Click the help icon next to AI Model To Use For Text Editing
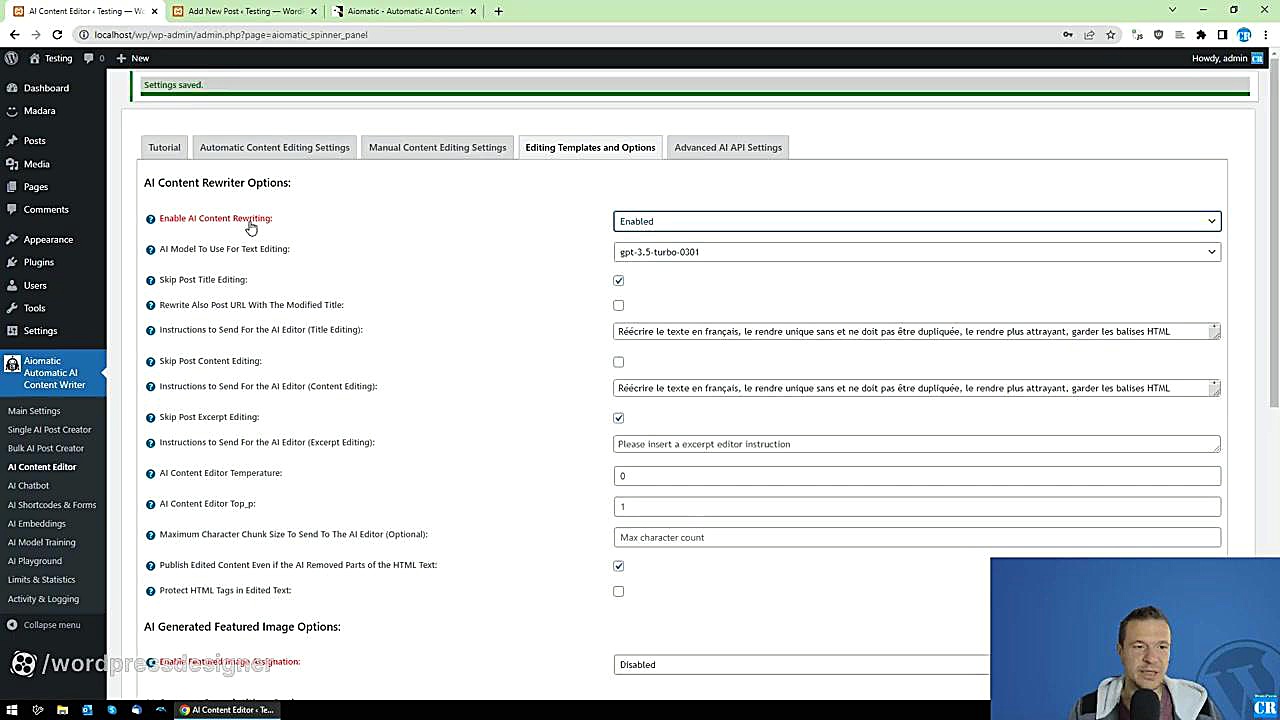The height and width of the screenshot is (720, 1280). point(151,250)
